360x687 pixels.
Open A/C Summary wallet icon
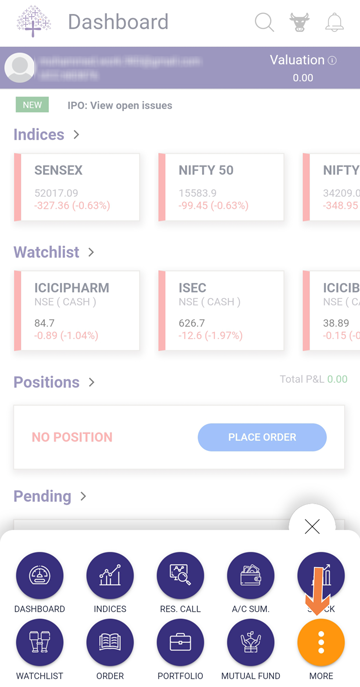point(251,576)
